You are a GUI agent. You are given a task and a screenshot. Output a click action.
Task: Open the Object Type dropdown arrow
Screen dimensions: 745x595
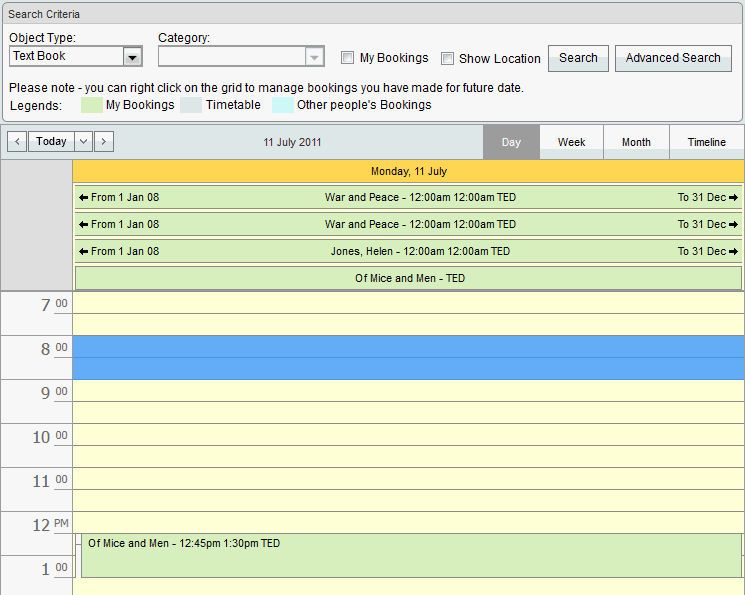pos(132,57)
